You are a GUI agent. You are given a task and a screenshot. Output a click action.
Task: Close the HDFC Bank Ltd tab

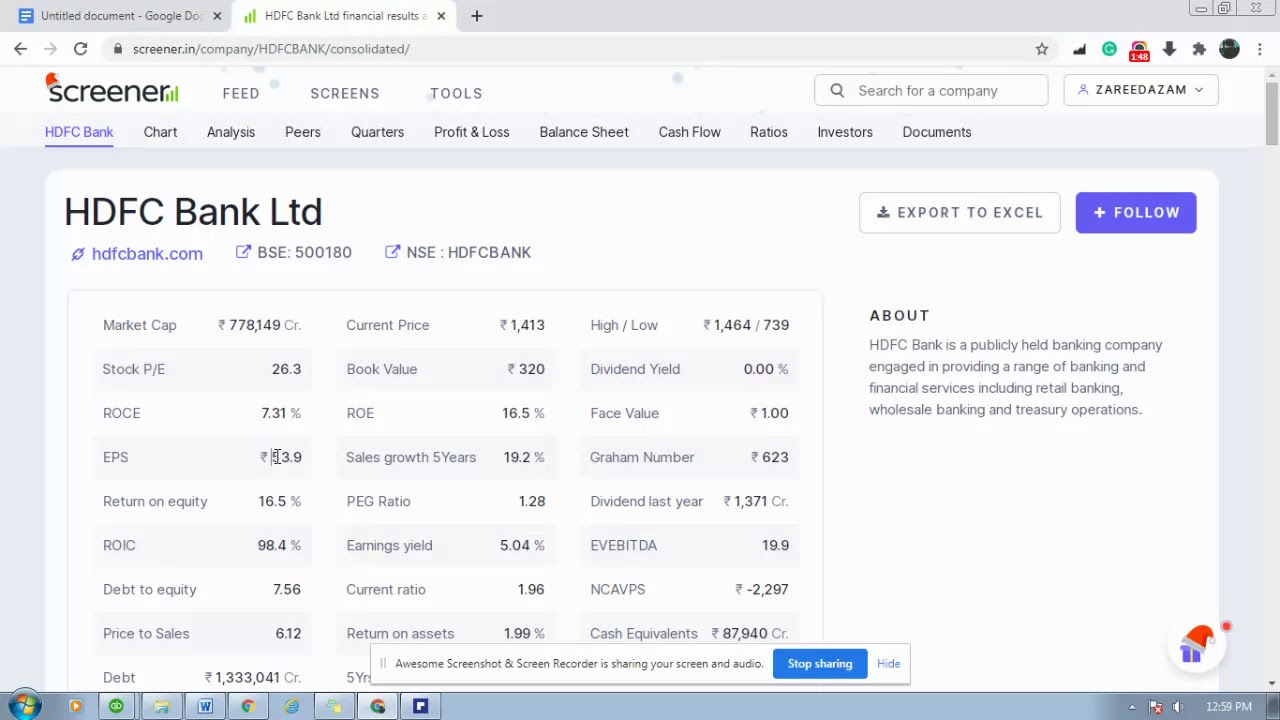pos(441,16)
